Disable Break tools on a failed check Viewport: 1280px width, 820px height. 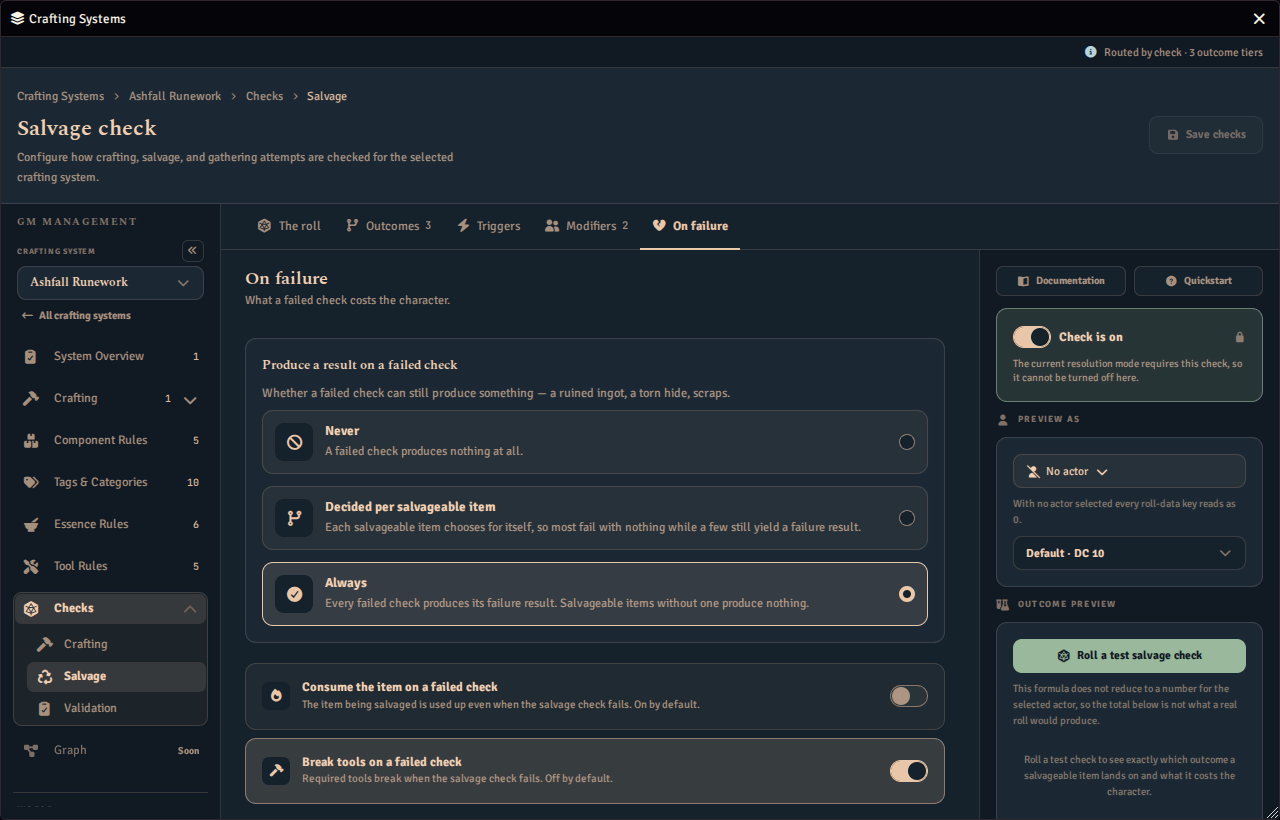coord(909,771)
